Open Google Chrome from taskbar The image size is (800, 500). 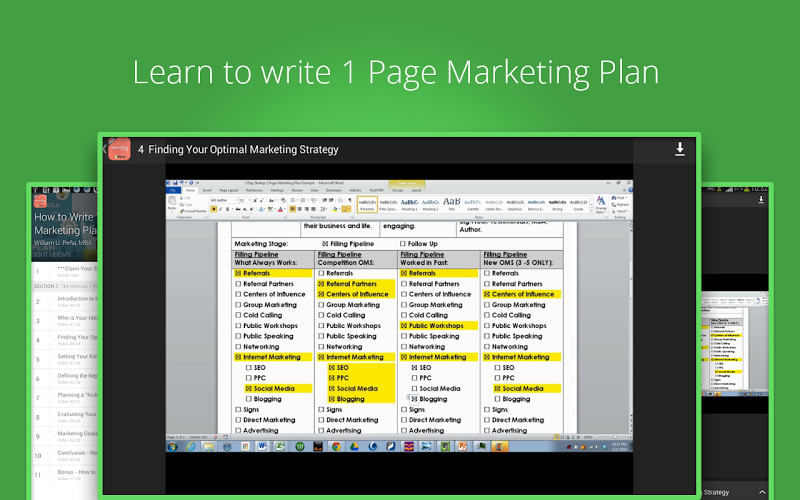tap(336, 446)
